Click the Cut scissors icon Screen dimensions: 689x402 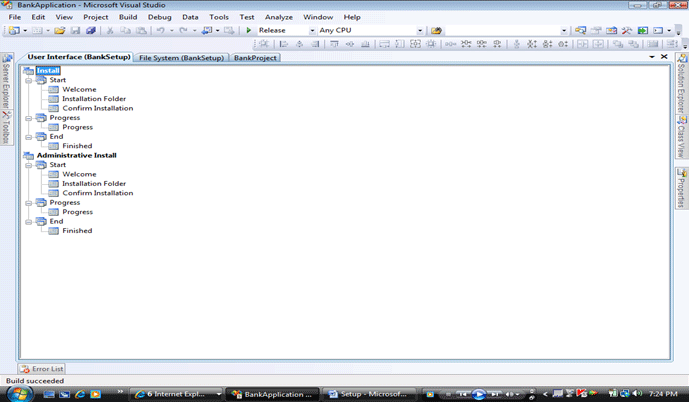coord(110,30)
